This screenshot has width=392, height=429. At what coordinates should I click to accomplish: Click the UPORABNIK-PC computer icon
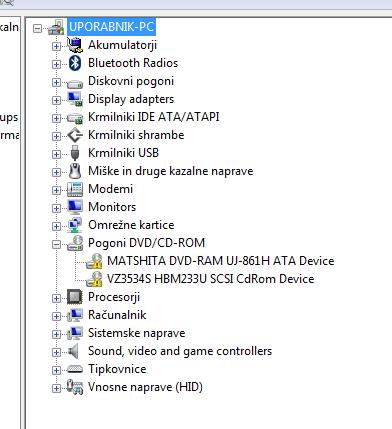pos(56,27)
